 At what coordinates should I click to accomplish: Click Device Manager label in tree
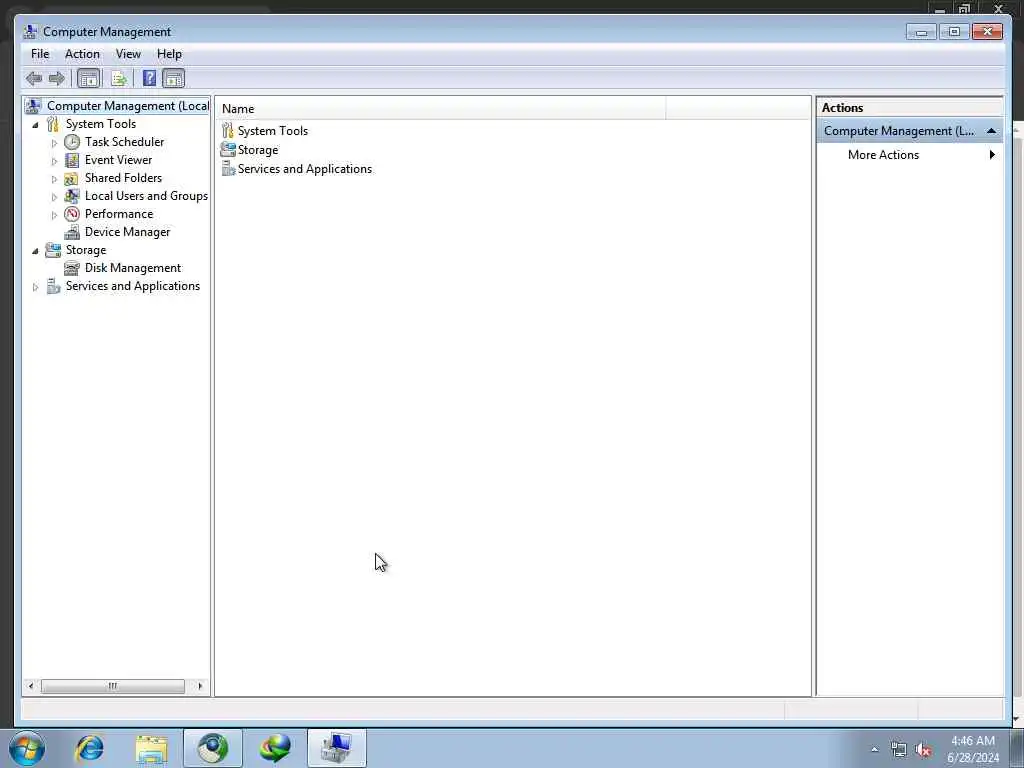tap(127, 232)
